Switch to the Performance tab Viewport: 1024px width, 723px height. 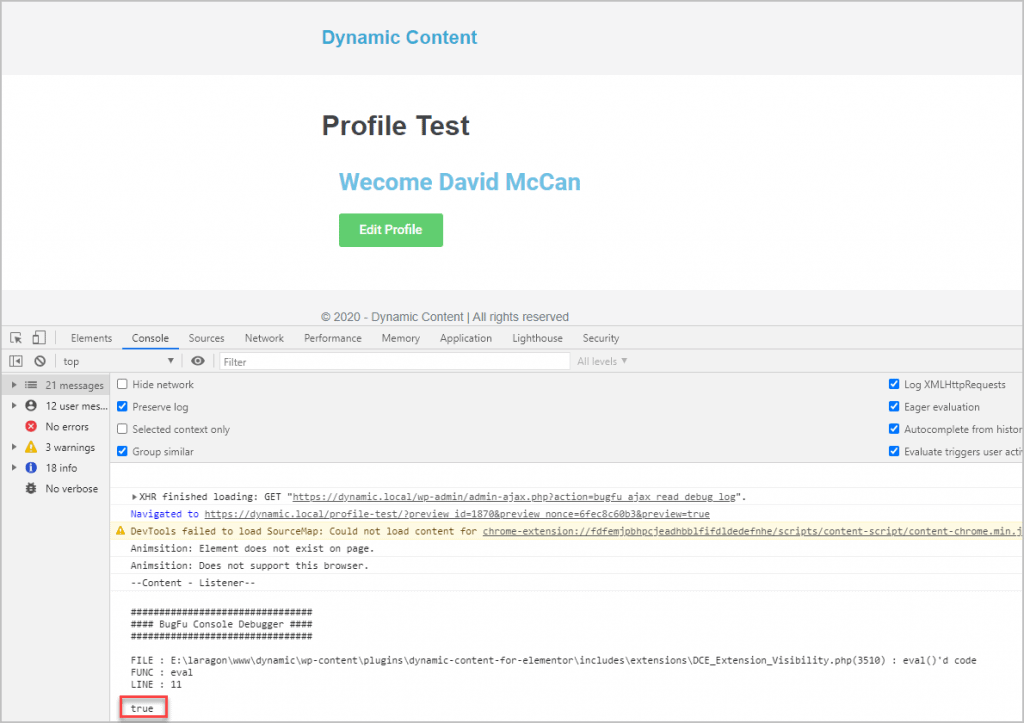pos(332,338)
